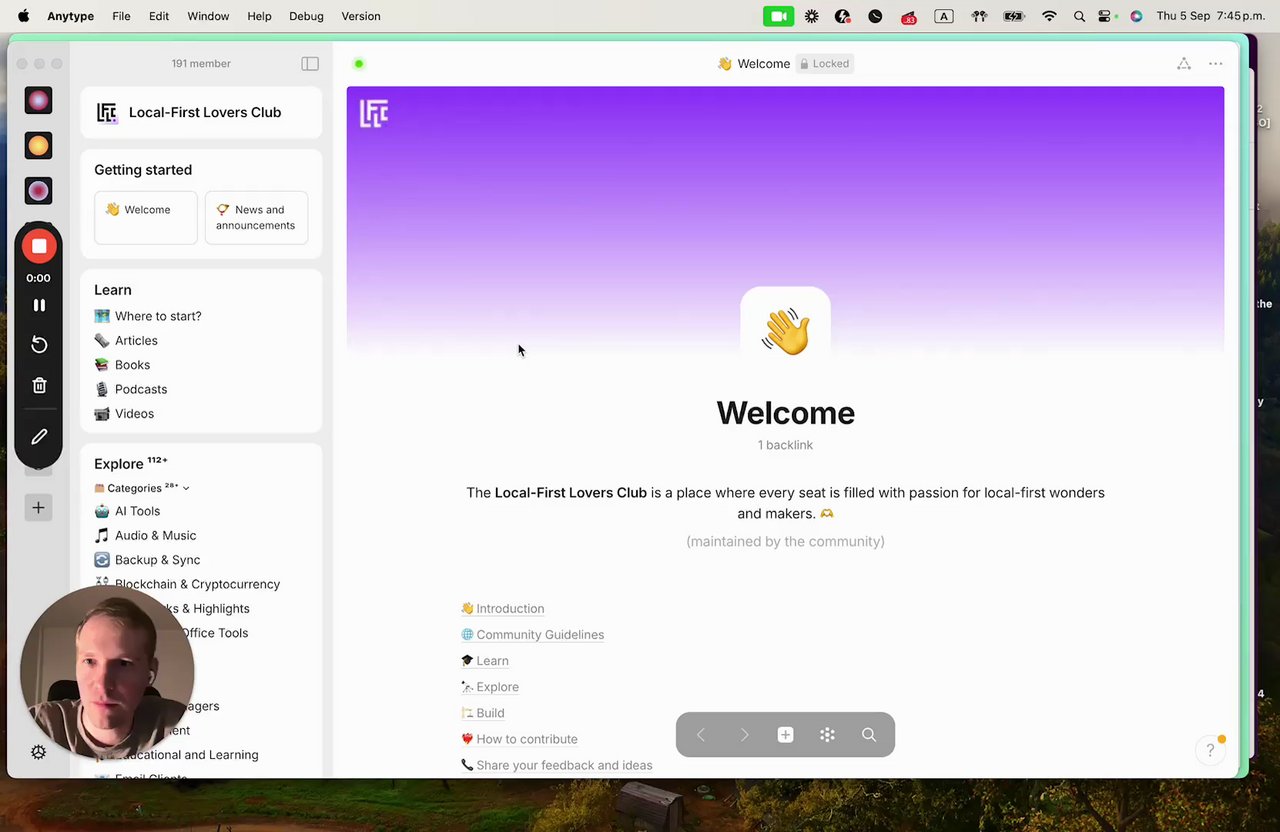Viewport: 1280px width, 832px height.
Task: Go forward with the navigation arrow
Action: (x=744, y=735)
